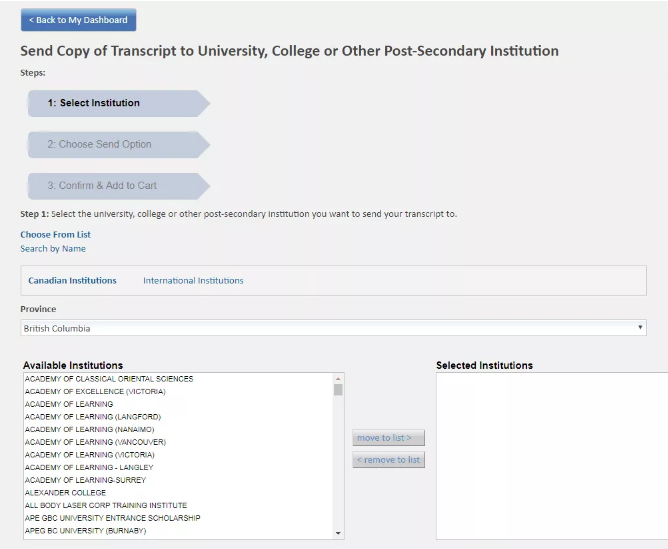This screenshot has width=668, height=549.
Task: Open the Search by Name link
Action: coord(53,249)
